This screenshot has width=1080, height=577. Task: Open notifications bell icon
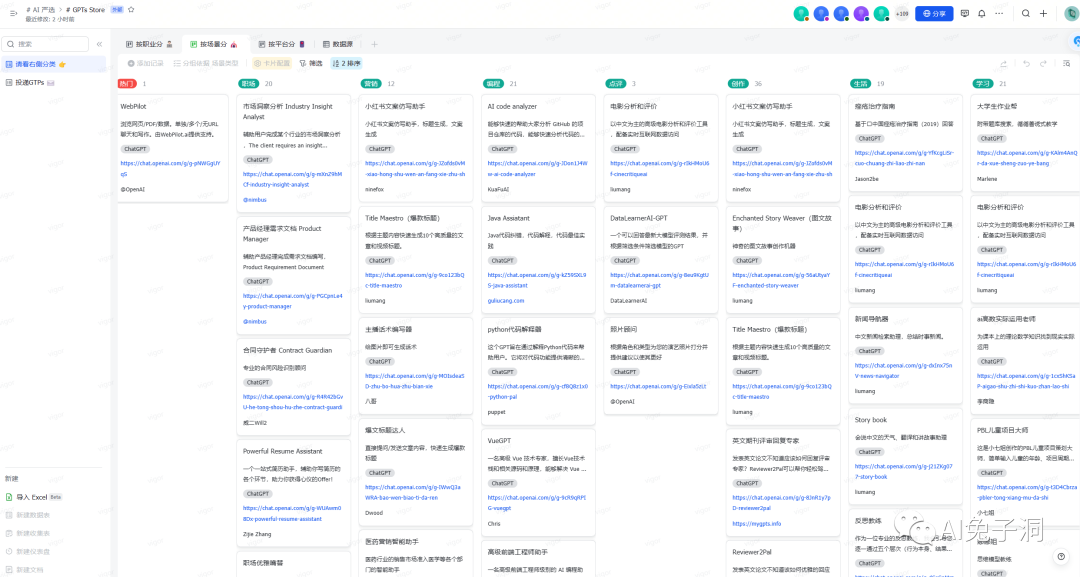point(982,13)
